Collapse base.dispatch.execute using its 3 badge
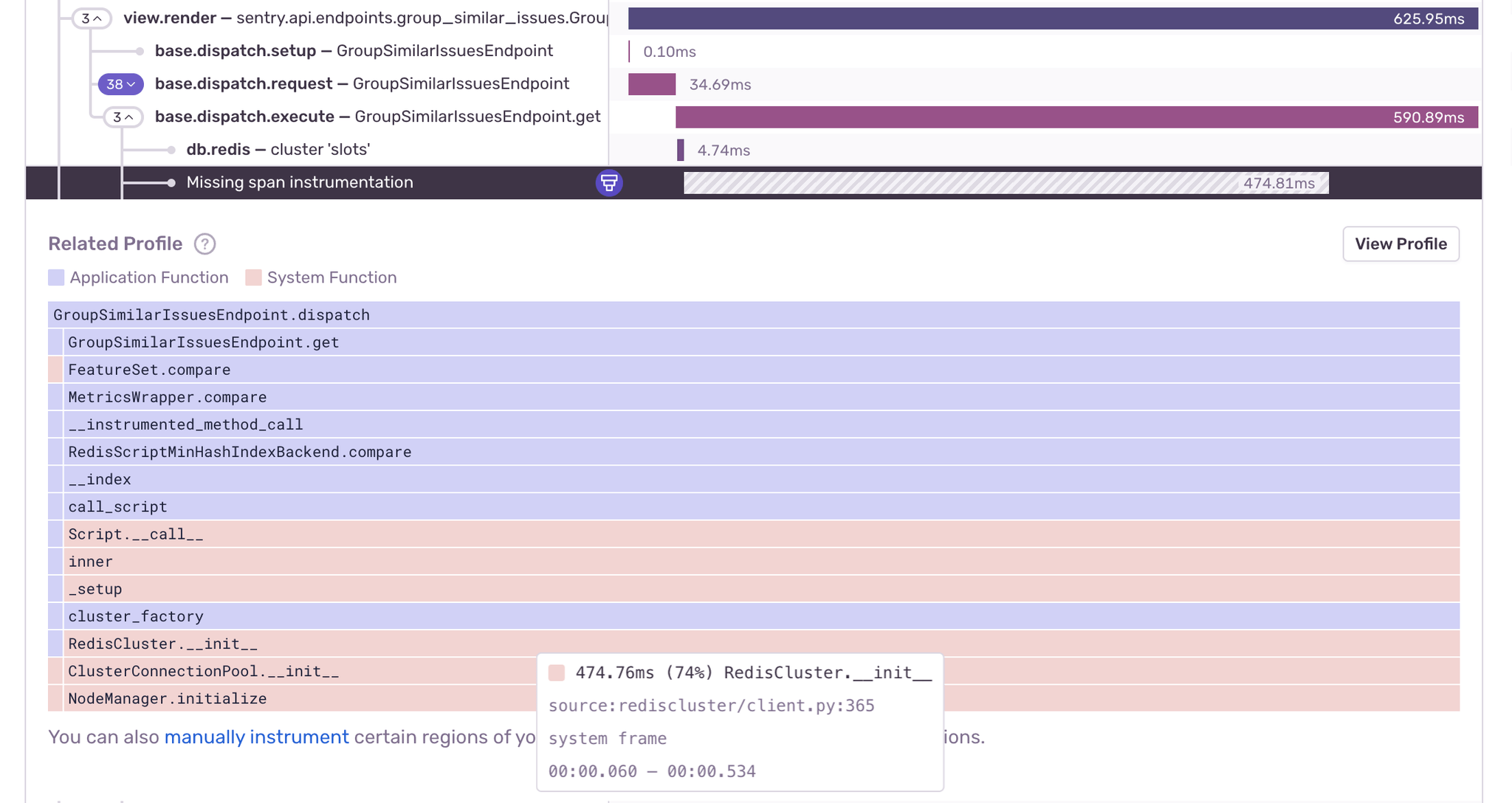Screen dimensions: 1512x803 122,117
